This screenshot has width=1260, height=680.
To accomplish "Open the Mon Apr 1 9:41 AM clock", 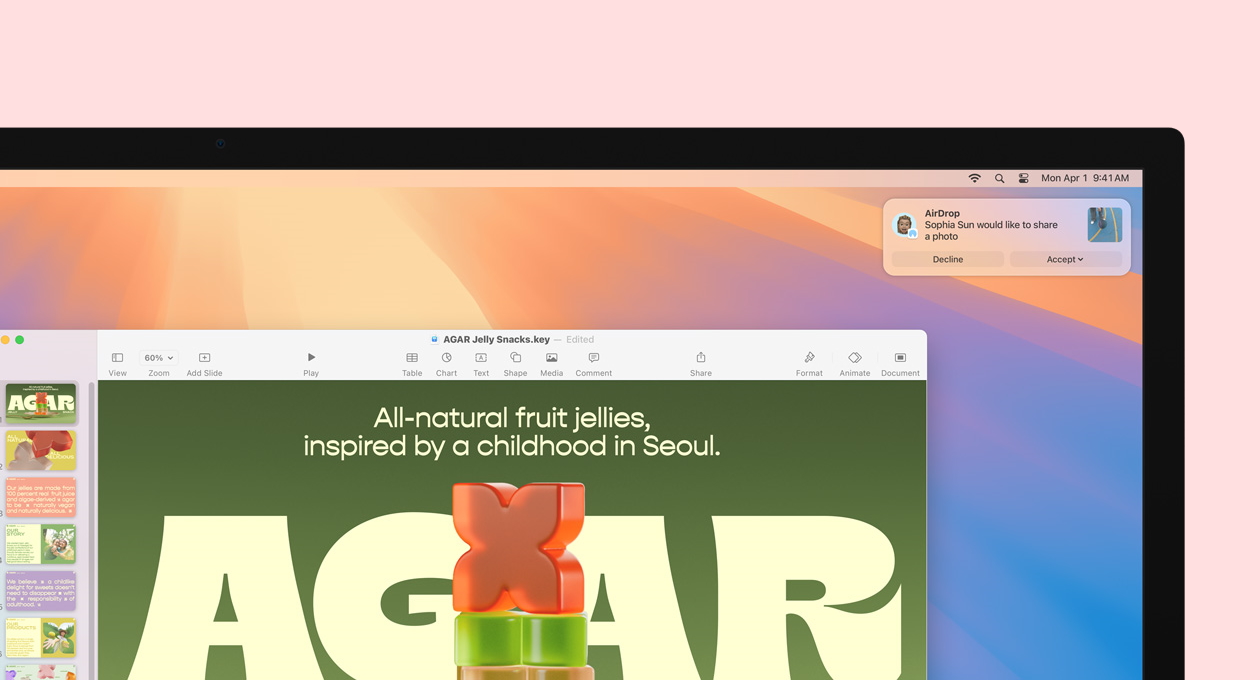I will [x=1085, y=178].
